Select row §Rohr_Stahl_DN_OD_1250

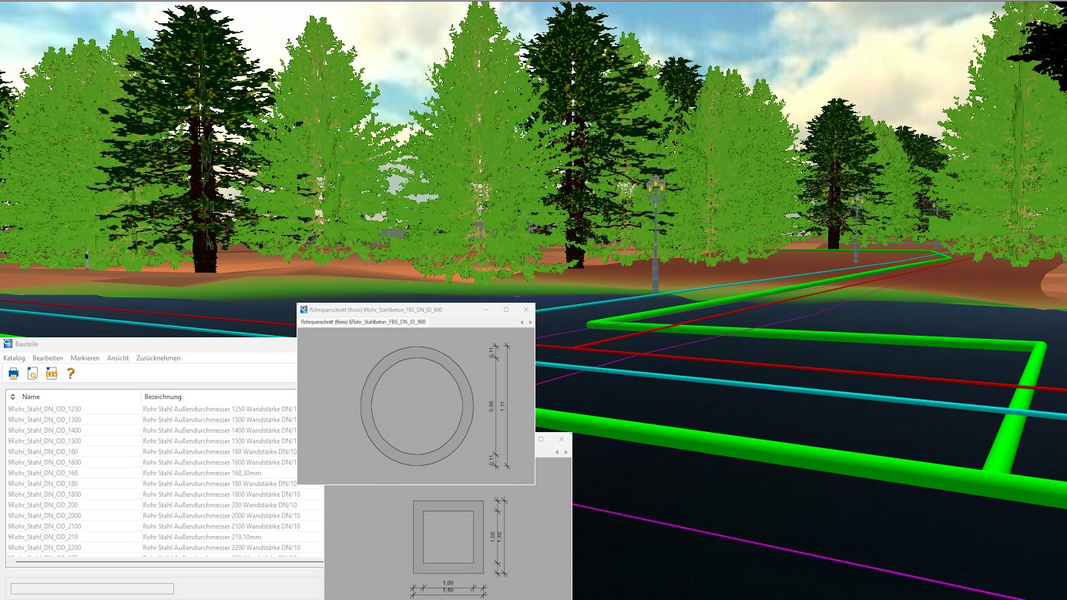[x=45, y=409]
